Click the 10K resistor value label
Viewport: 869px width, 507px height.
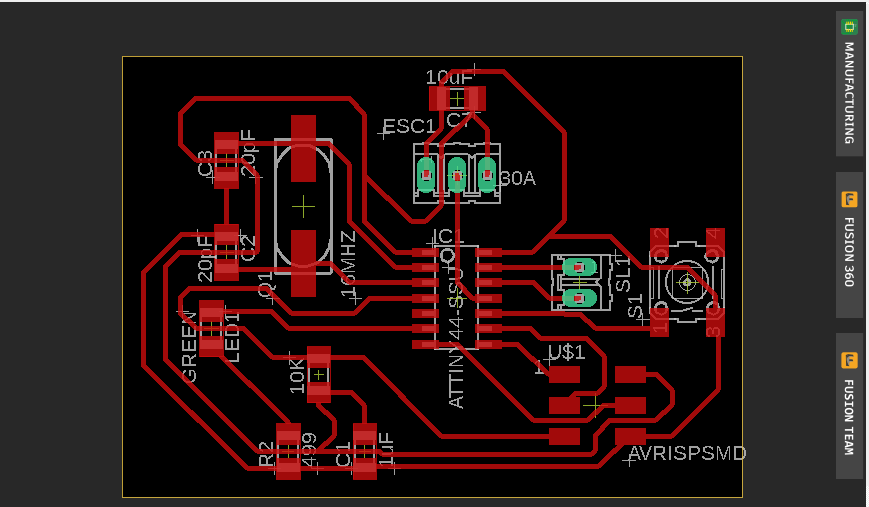click(x=297, y=376)
